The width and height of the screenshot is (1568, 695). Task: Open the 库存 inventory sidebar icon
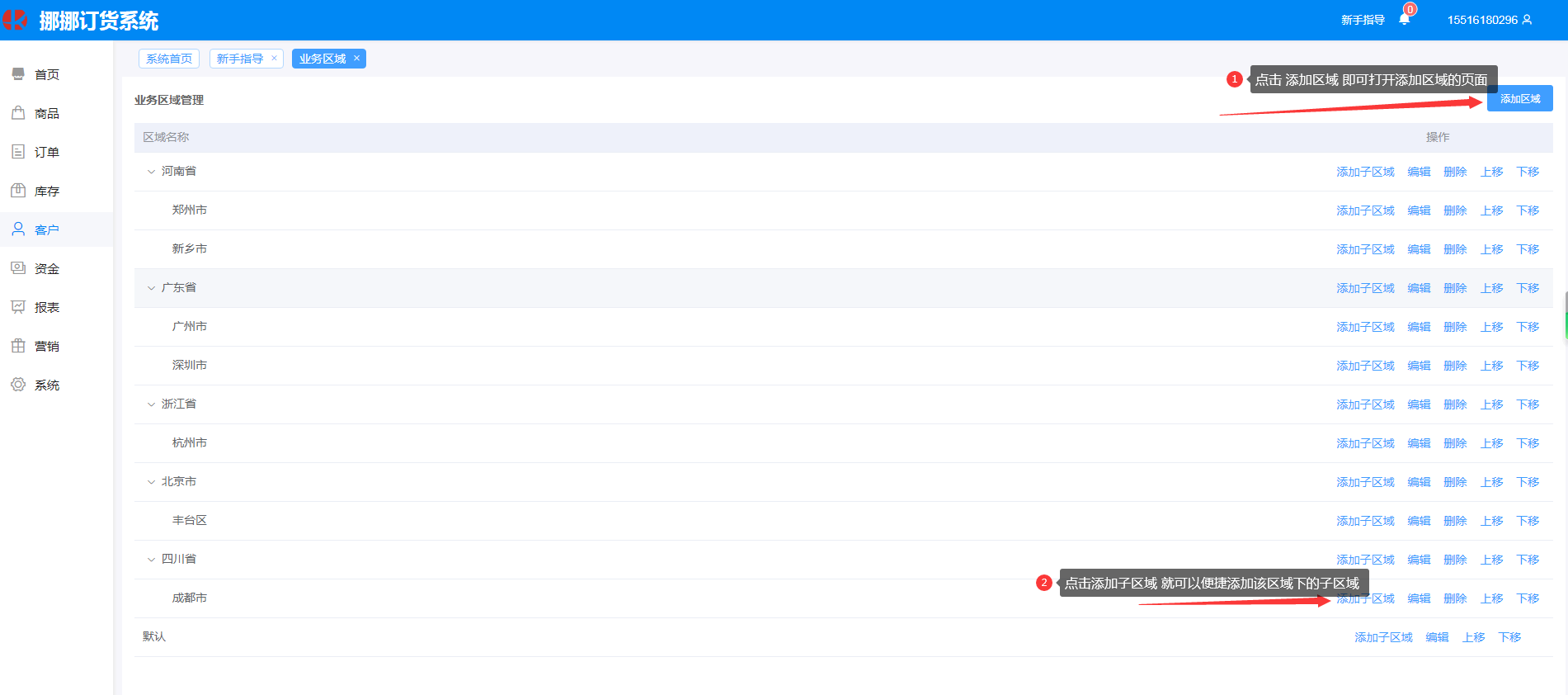tap(18, 191)
